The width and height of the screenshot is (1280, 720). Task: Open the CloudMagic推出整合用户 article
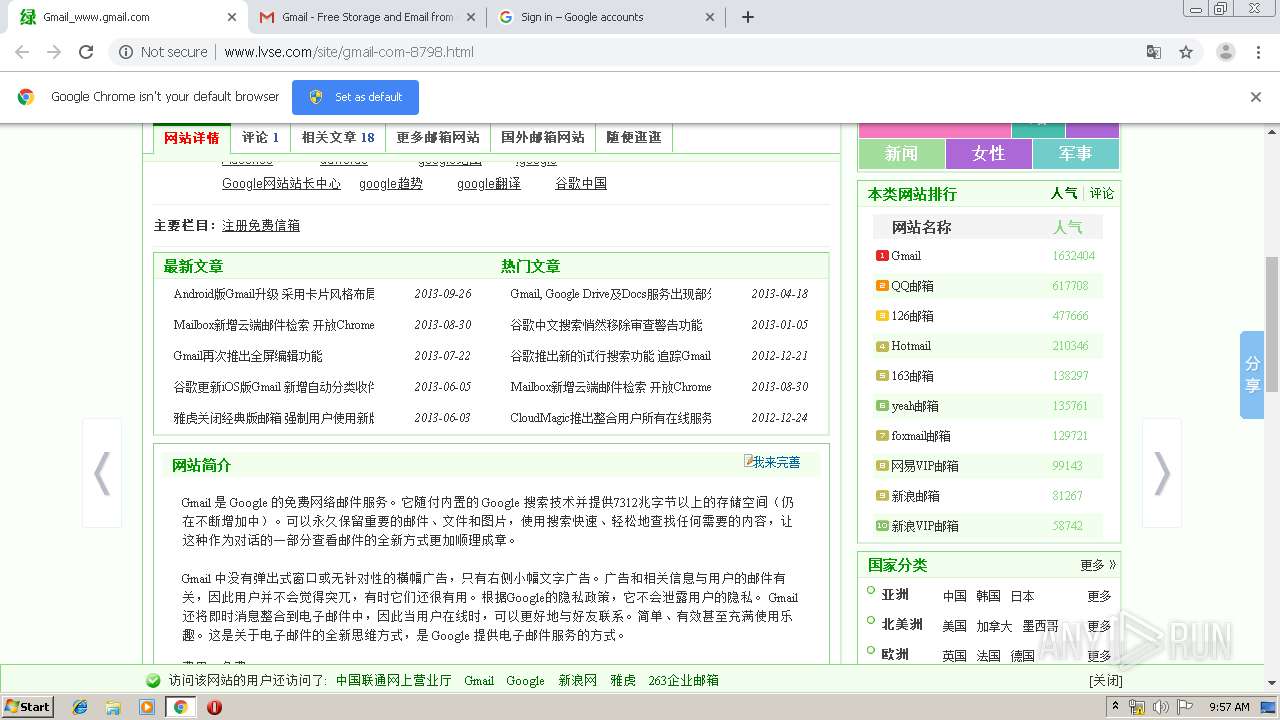(x=611, y=418)
